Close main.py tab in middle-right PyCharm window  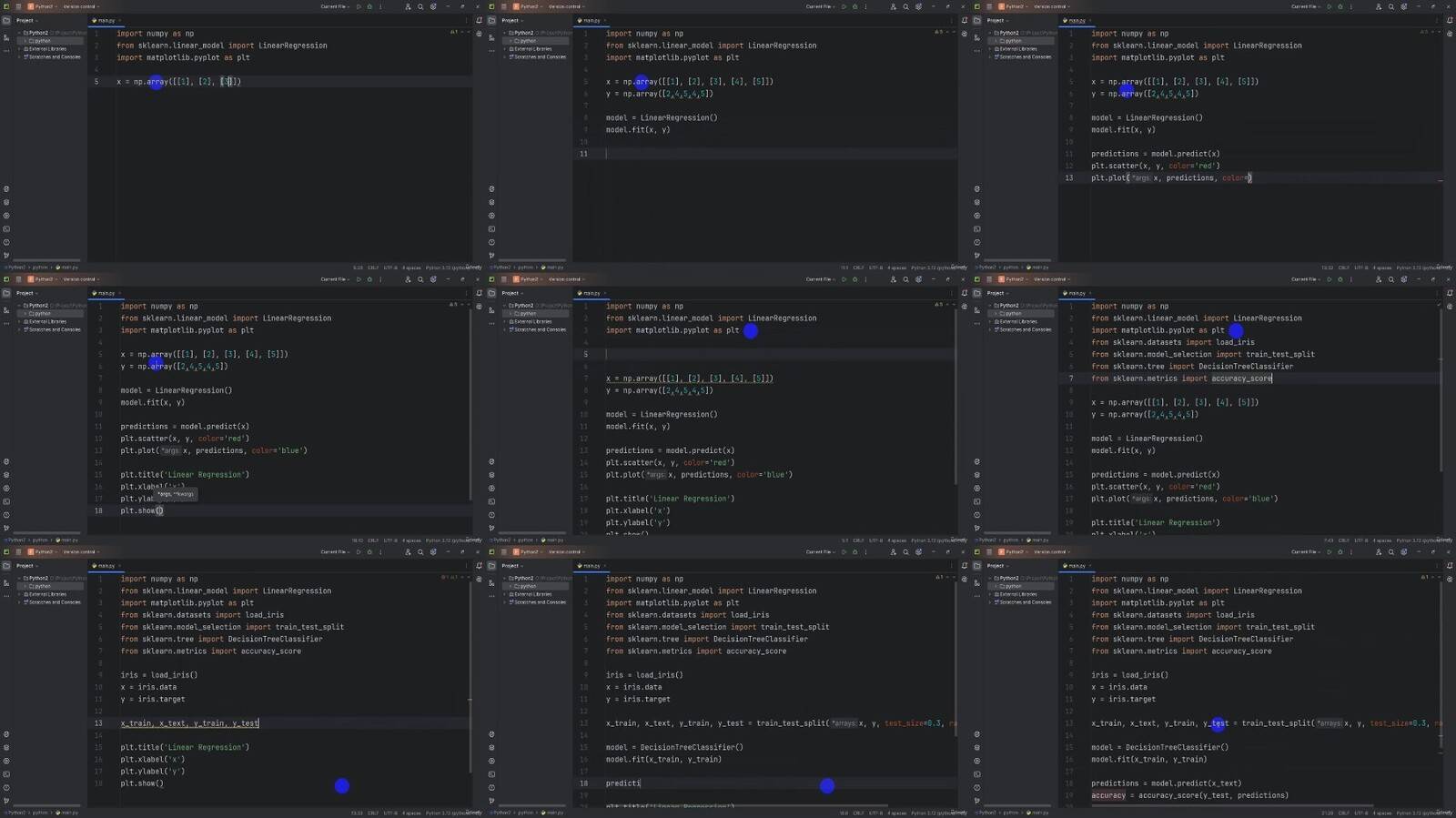pos(1092,293)
